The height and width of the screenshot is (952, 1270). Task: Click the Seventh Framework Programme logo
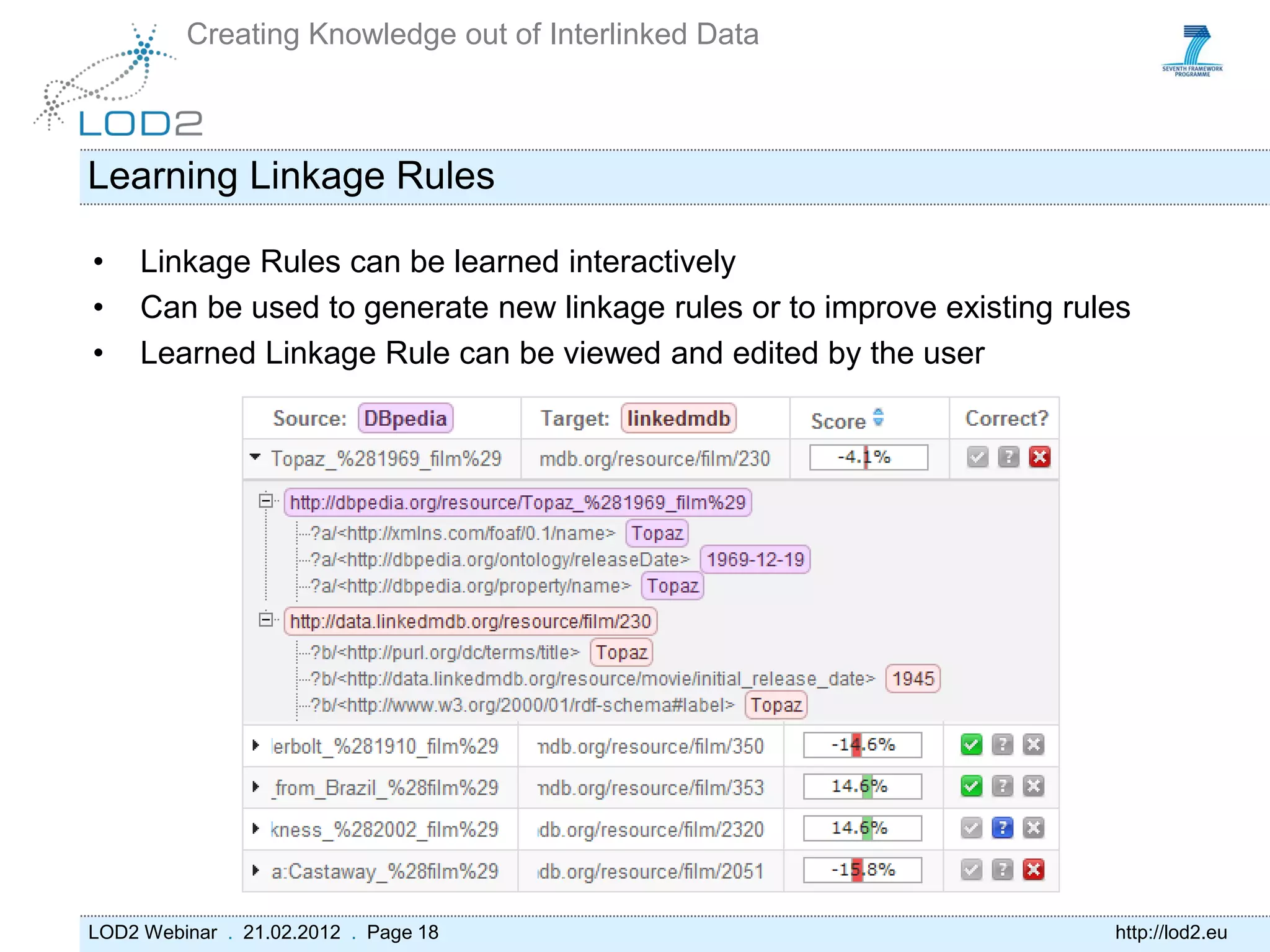tap(1192, 51)
